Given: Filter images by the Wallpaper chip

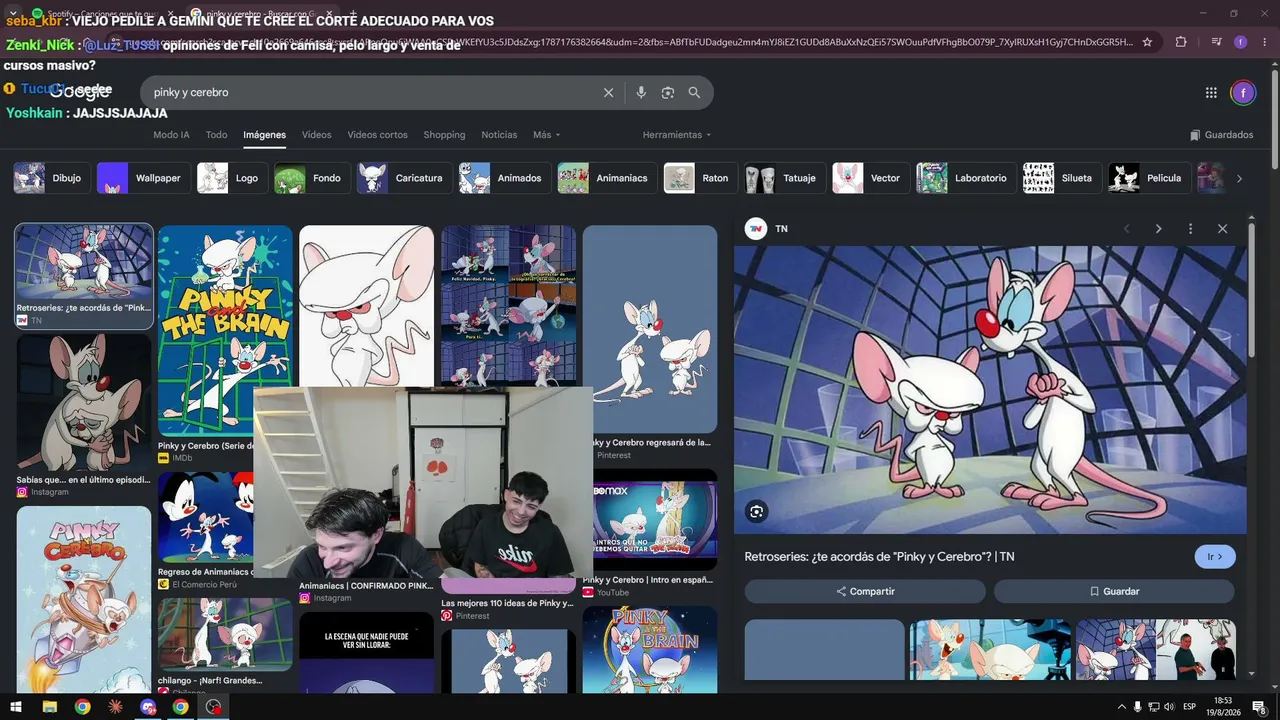Looking at the screenshot, I should tap(143, 178).
